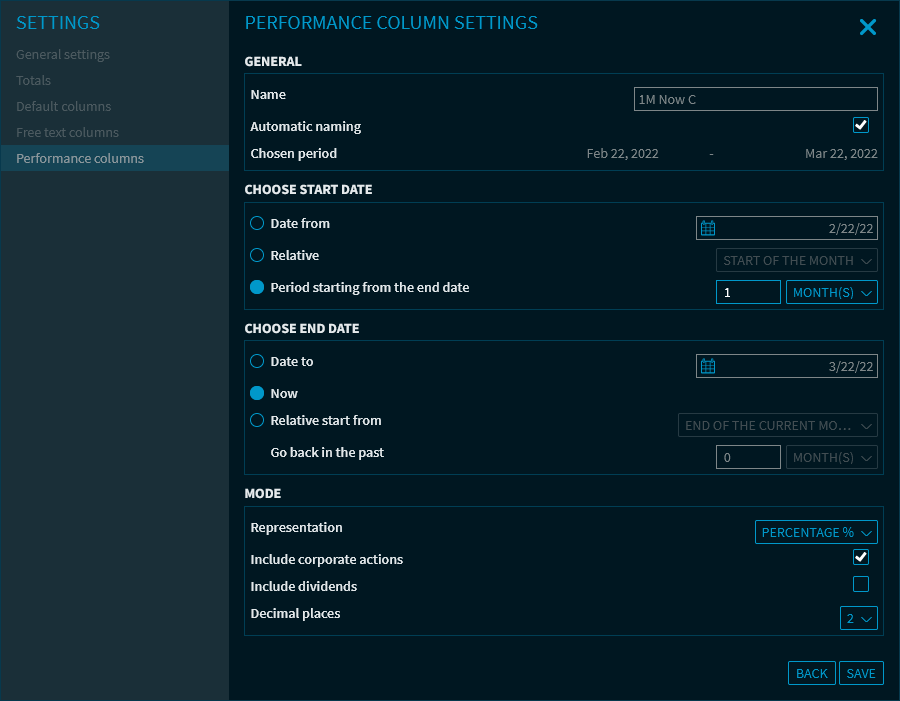
Task: Click the Name text input field
Action: (755, 99)
